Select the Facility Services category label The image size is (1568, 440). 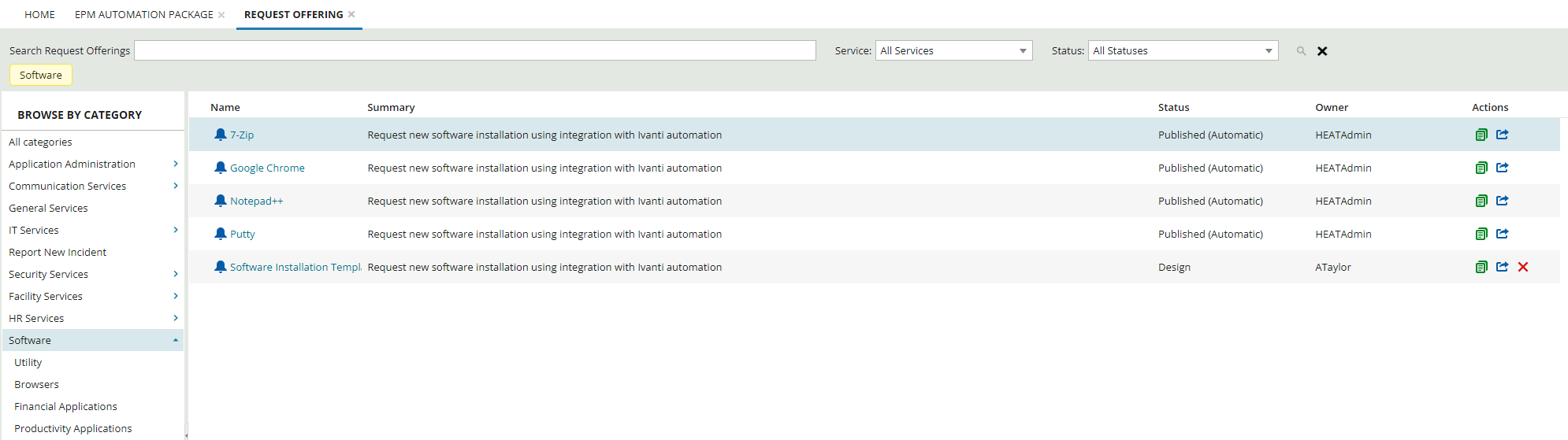[x=46, y=296]
